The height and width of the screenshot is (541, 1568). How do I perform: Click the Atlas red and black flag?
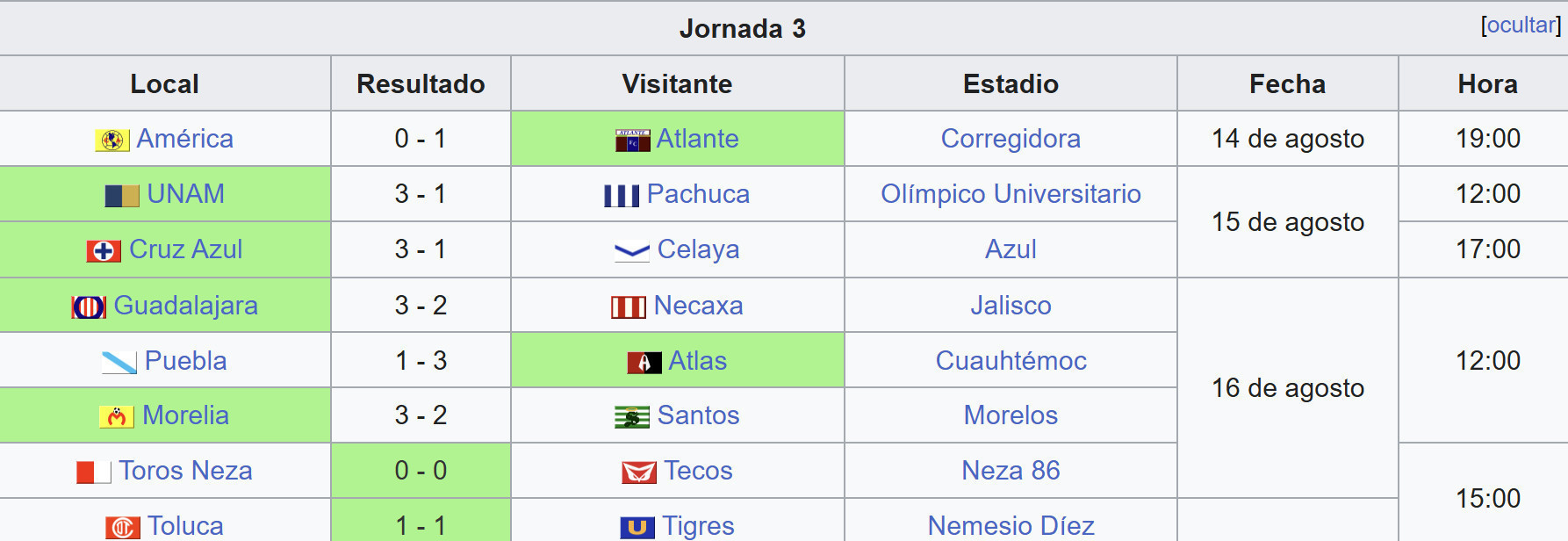(x=644, y=362)
